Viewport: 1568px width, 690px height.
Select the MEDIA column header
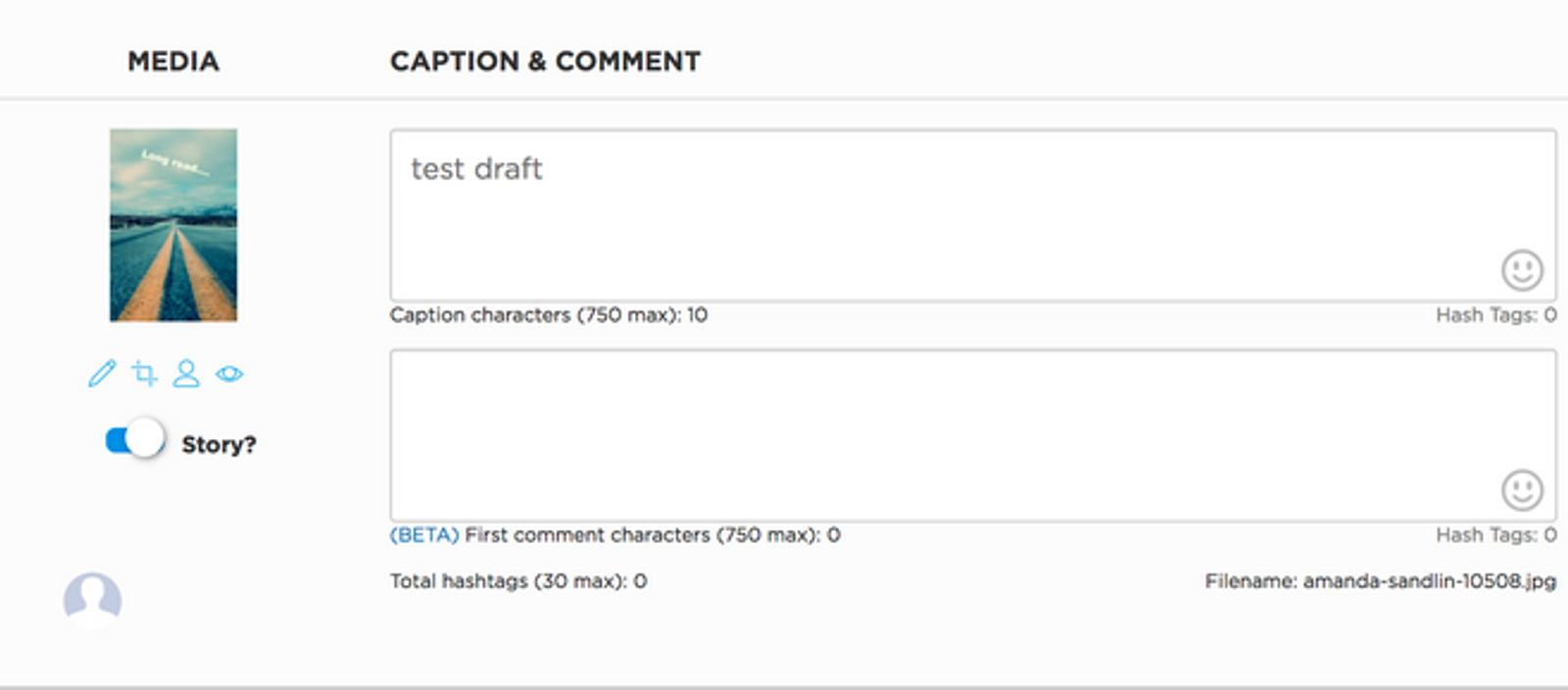point(173,61)
